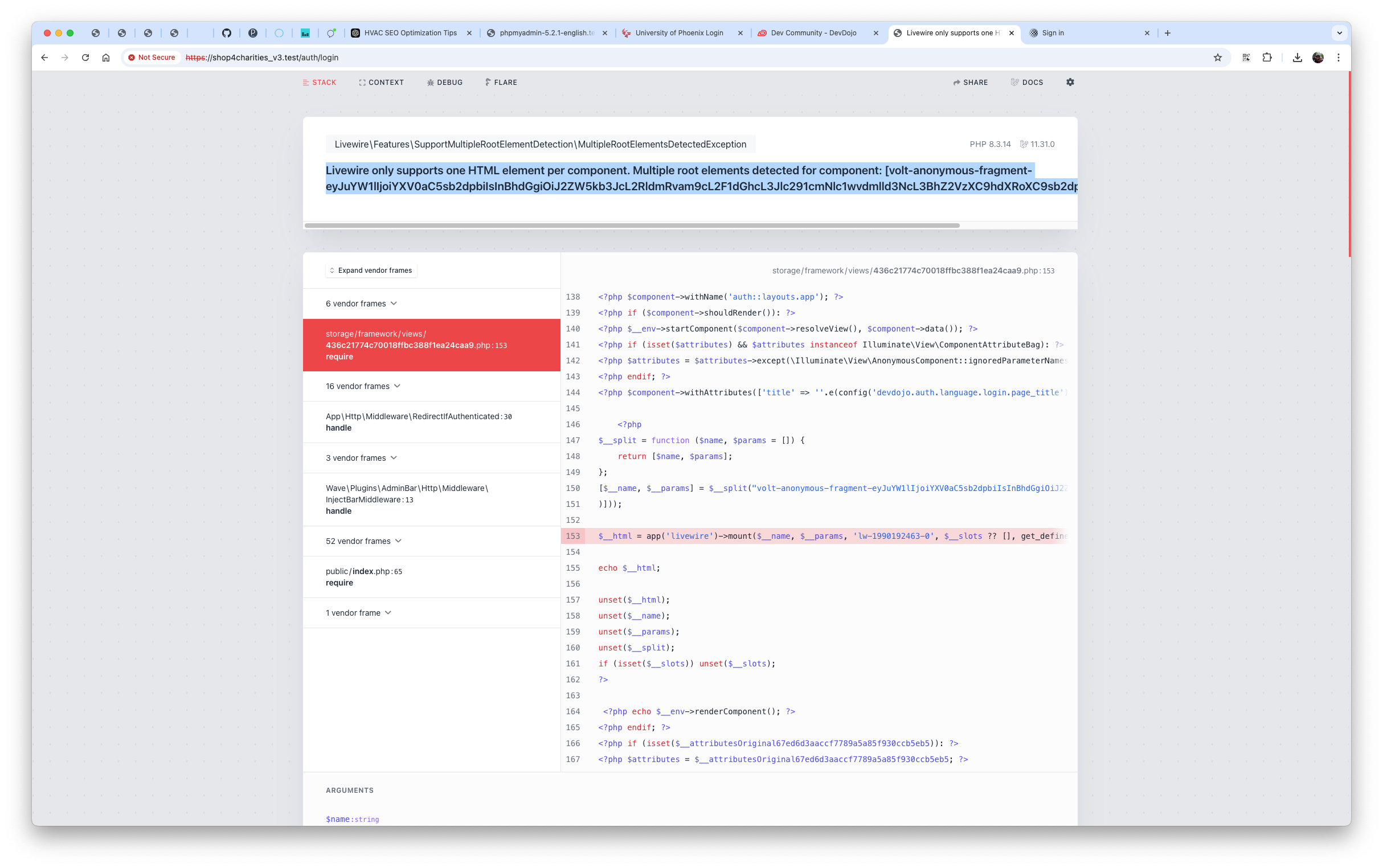Close the Livewire error tab
The image size is (1383, 868).
[x=1012, y=33]
